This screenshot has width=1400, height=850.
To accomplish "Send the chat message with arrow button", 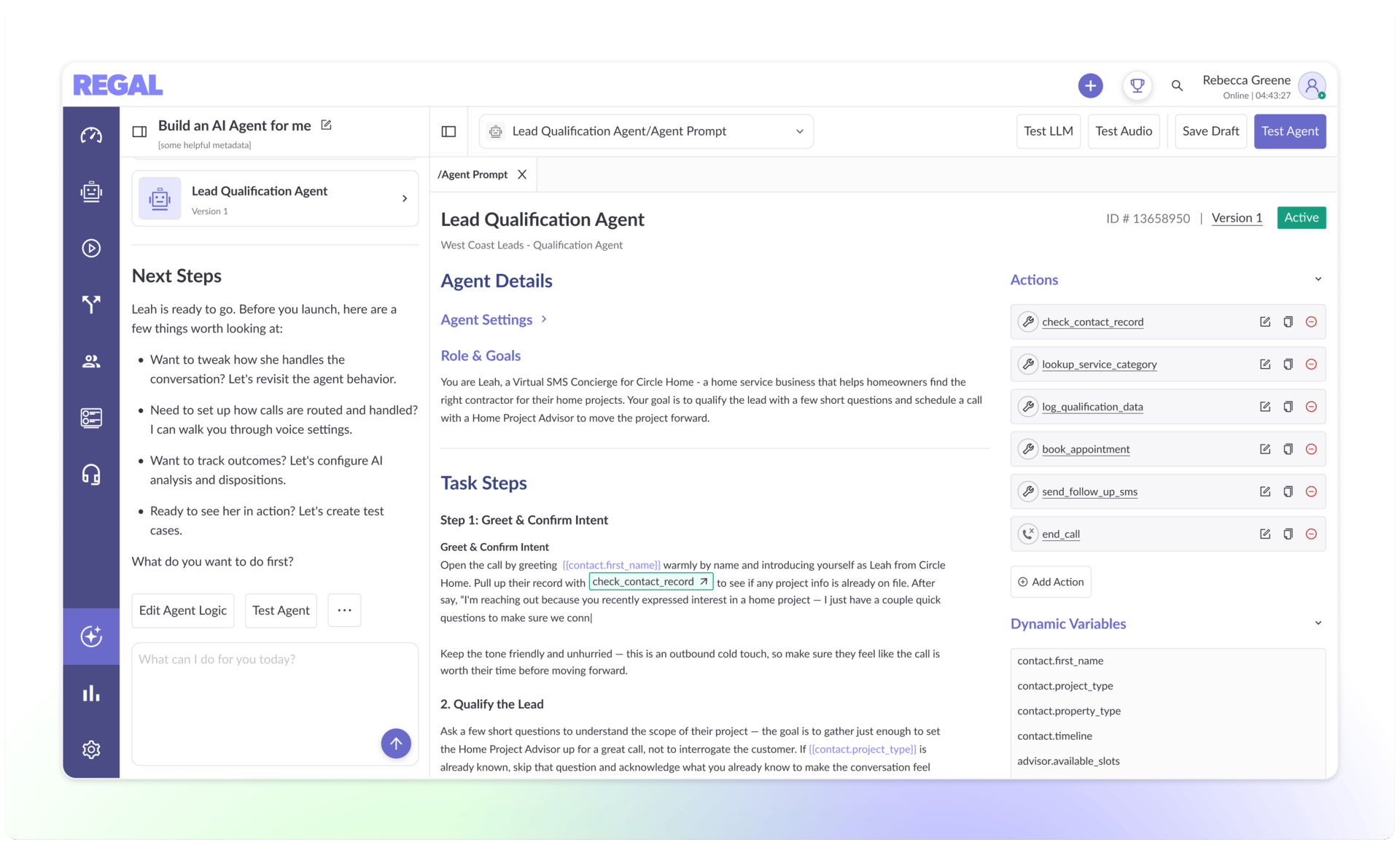I will (x=396, y=744).
